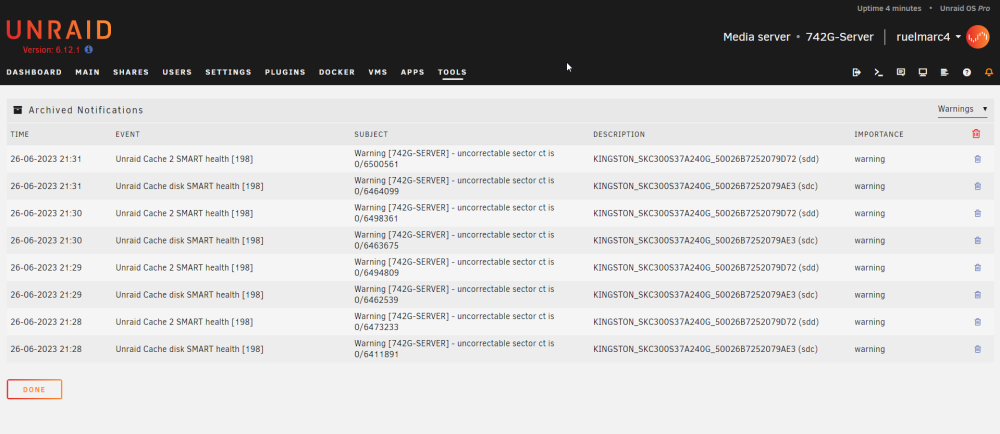This screenshot has height=434, width=1000.
Task: Click the subject ending 0/6473233
Action: tap(454, 321)
